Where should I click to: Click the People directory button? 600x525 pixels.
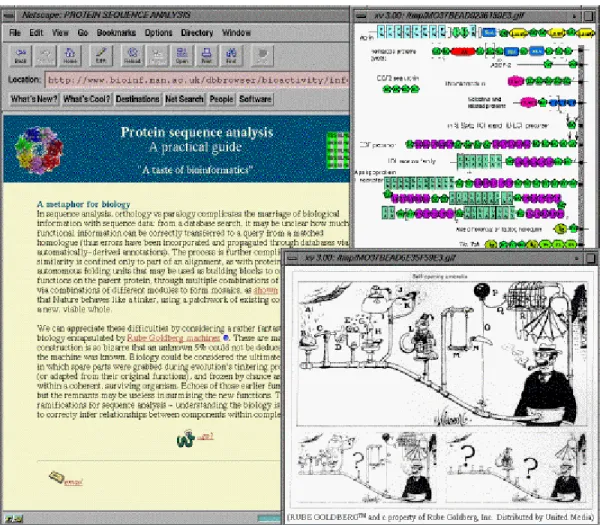[221, 99]
